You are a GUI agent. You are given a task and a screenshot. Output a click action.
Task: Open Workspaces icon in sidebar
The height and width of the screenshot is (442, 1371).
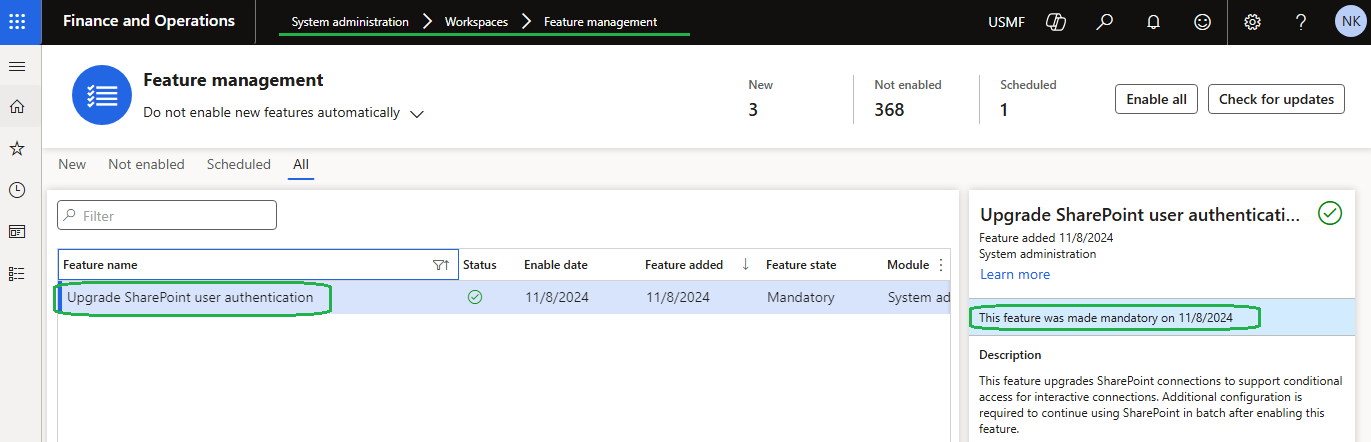[x=17, y=231]
